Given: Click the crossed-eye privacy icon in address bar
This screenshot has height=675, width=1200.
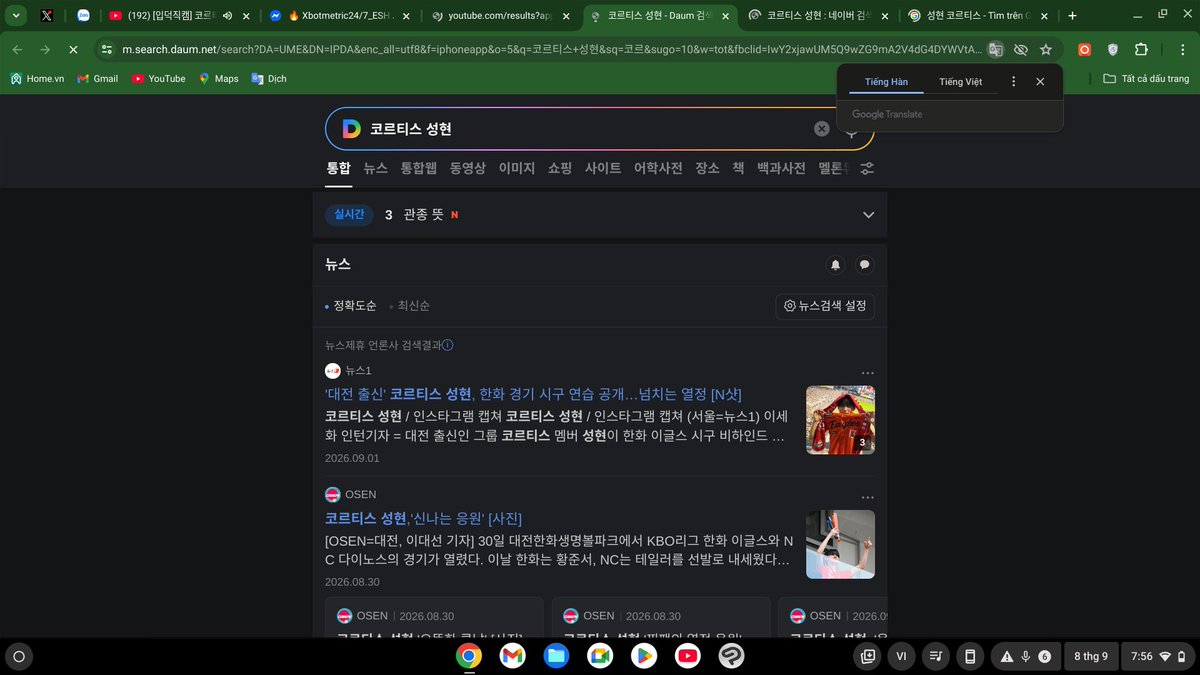Looking at the screenshot, I should click(x=1021, y=49).
